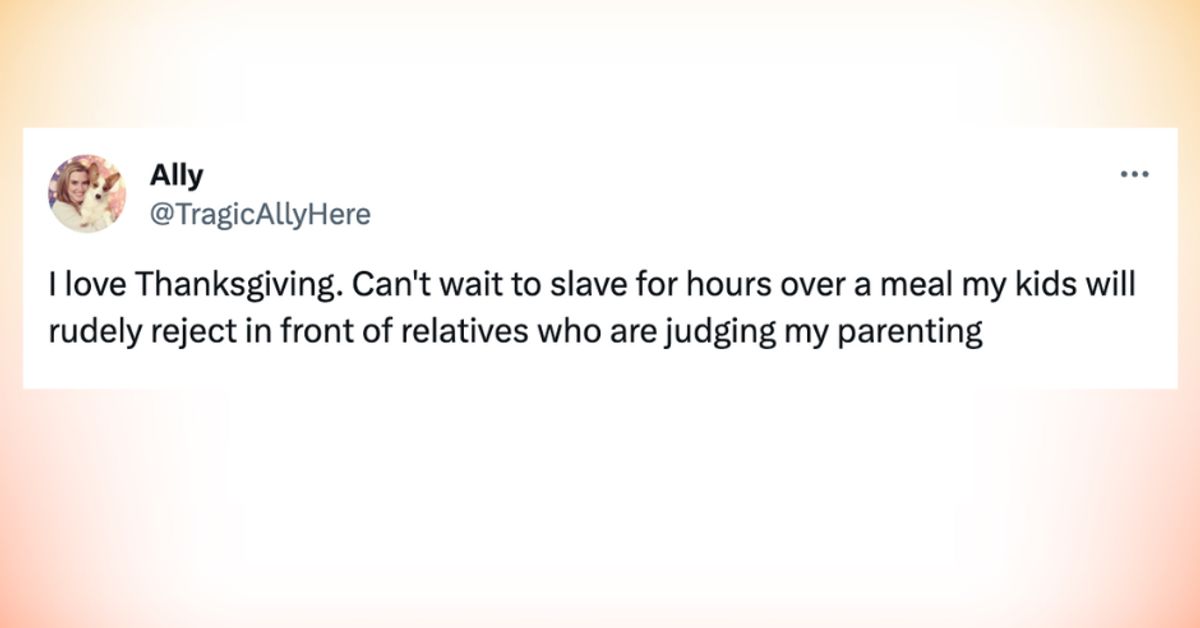The height and width of the screenshot is (628, 1200).
Task: Open the display name Ally
Action: pos(176,176)
